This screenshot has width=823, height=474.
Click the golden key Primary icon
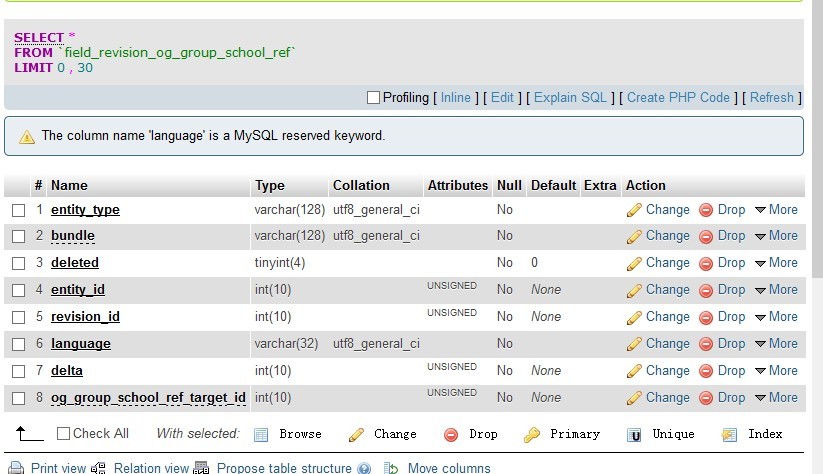[x=532, y=435]
